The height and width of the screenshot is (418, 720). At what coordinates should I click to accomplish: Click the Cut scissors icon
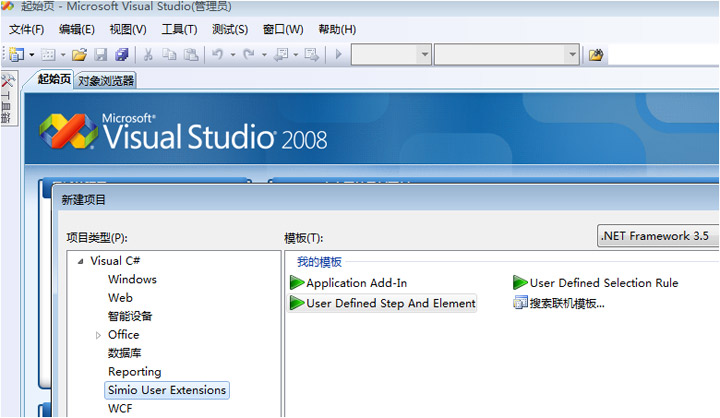(148, 55)
